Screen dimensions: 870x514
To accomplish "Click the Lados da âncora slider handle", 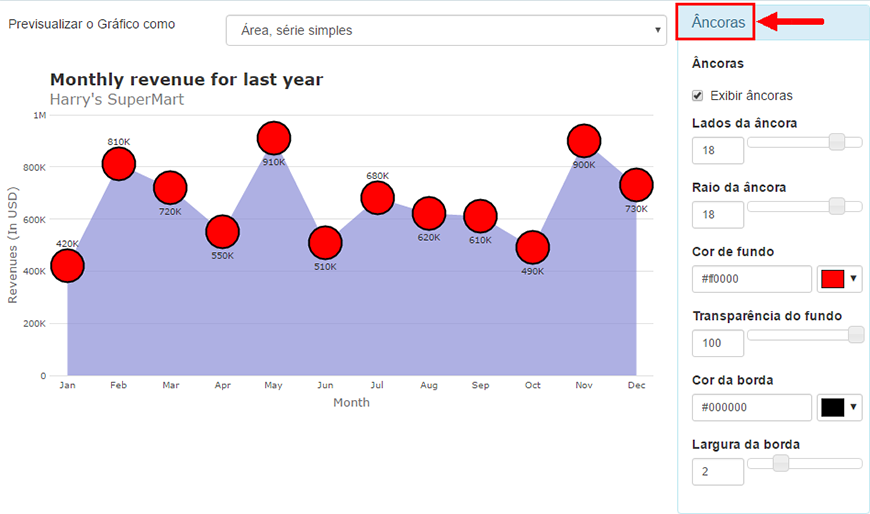I will pyautogui.click(x=837, y=142).
